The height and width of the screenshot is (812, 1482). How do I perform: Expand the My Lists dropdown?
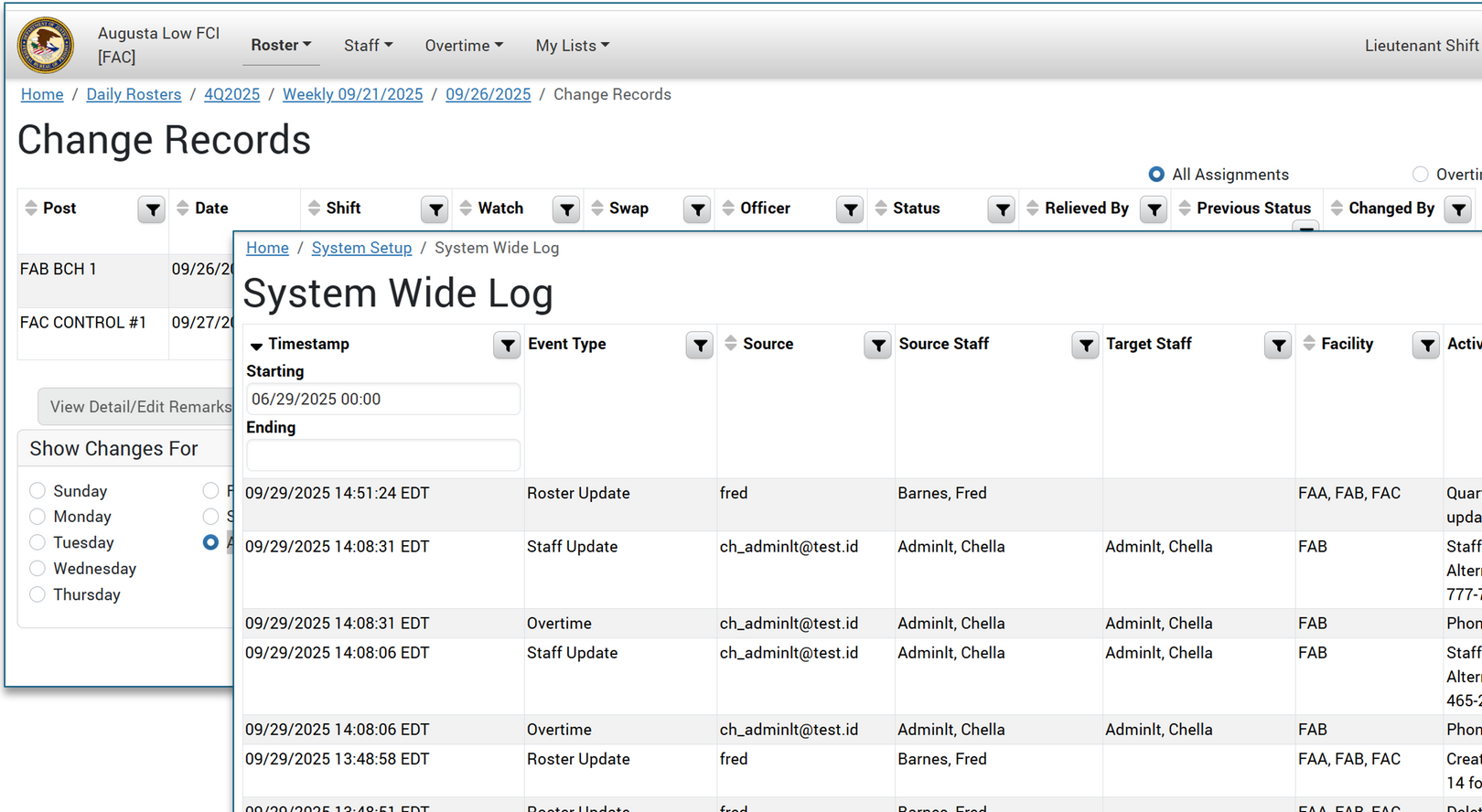572,46
